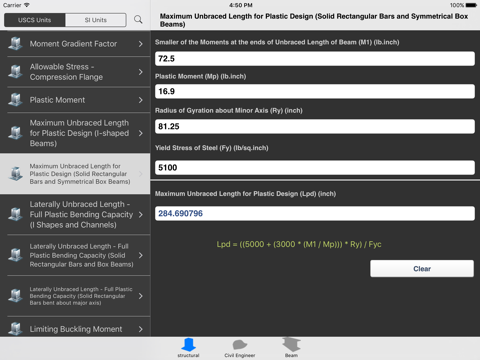Tap chevron beside Limiting Buckling Moment
Viewport: 480px width, 360px height.
[x=141, y=329]
